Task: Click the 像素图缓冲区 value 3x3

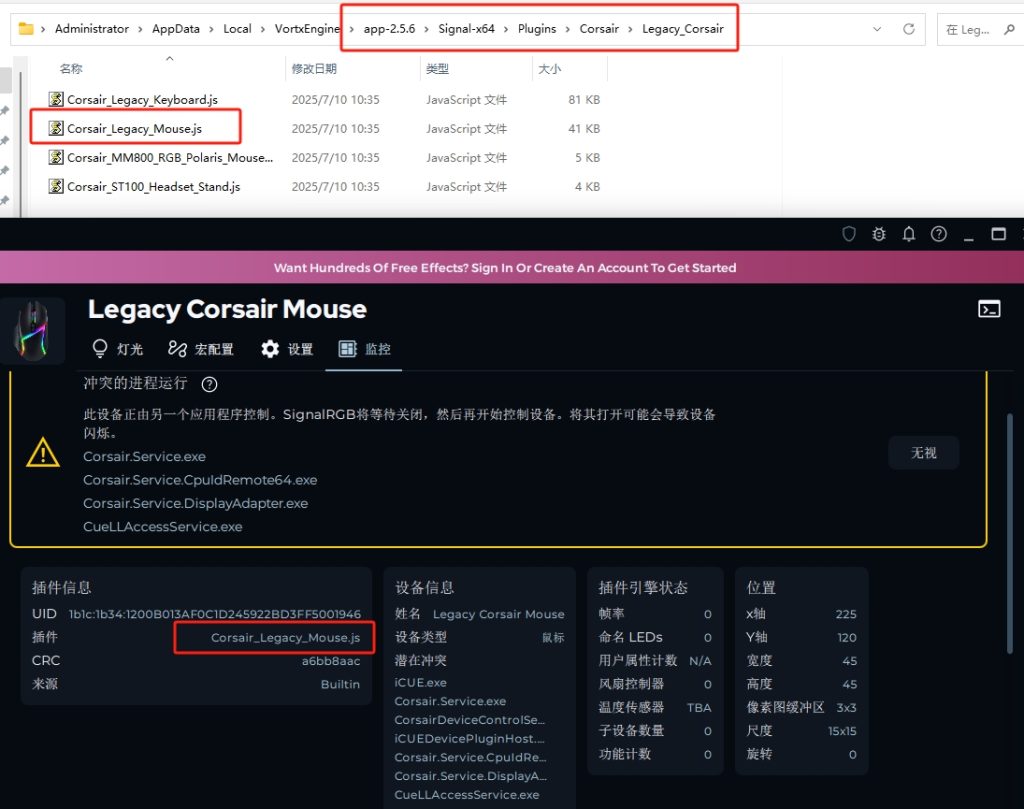Action: (x=846, y=708)
